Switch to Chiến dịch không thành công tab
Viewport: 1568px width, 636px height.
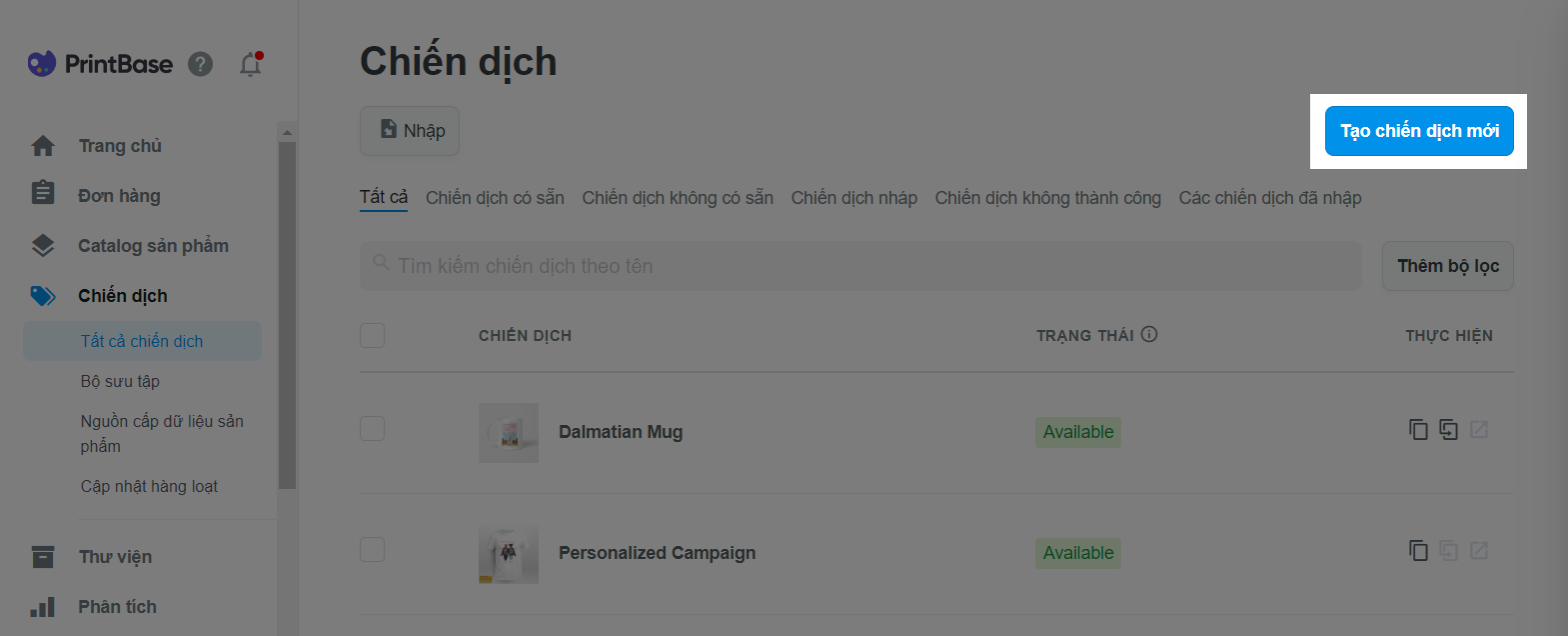1047,198
